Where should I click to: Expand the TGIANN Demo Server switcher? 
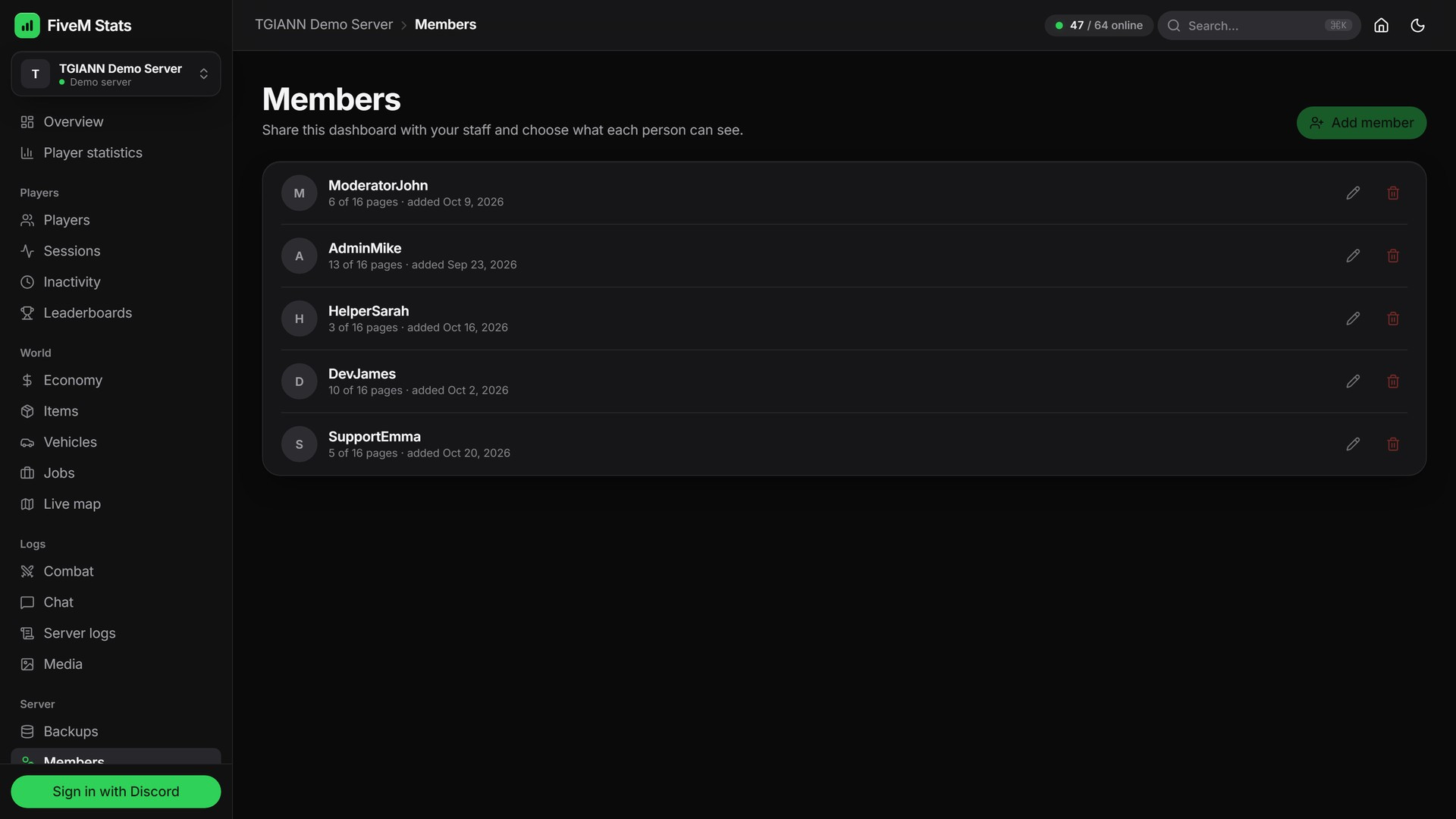pos(116,74)
